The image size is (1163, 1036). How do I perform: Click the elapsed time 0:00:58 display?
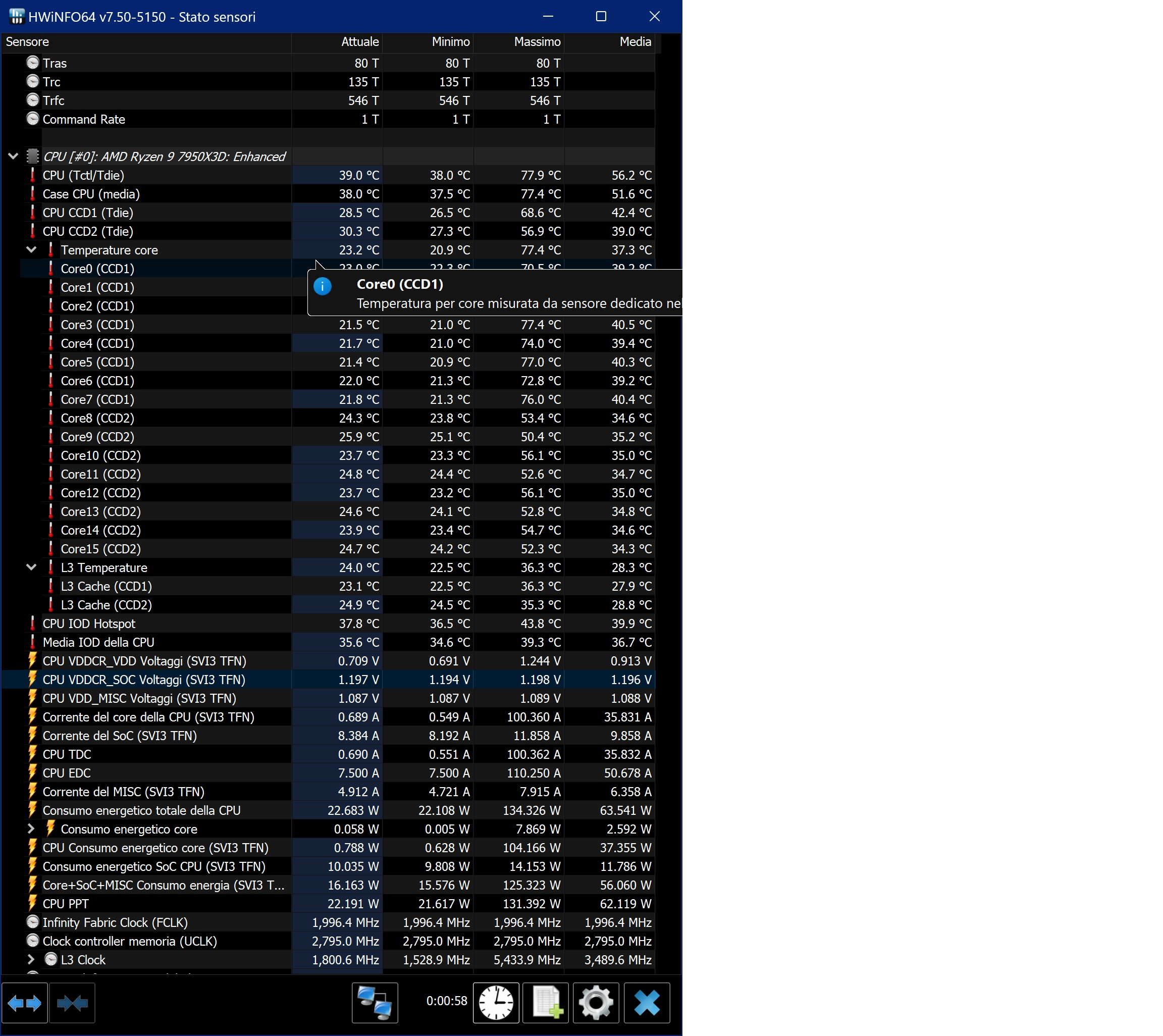coord(446,1001)
